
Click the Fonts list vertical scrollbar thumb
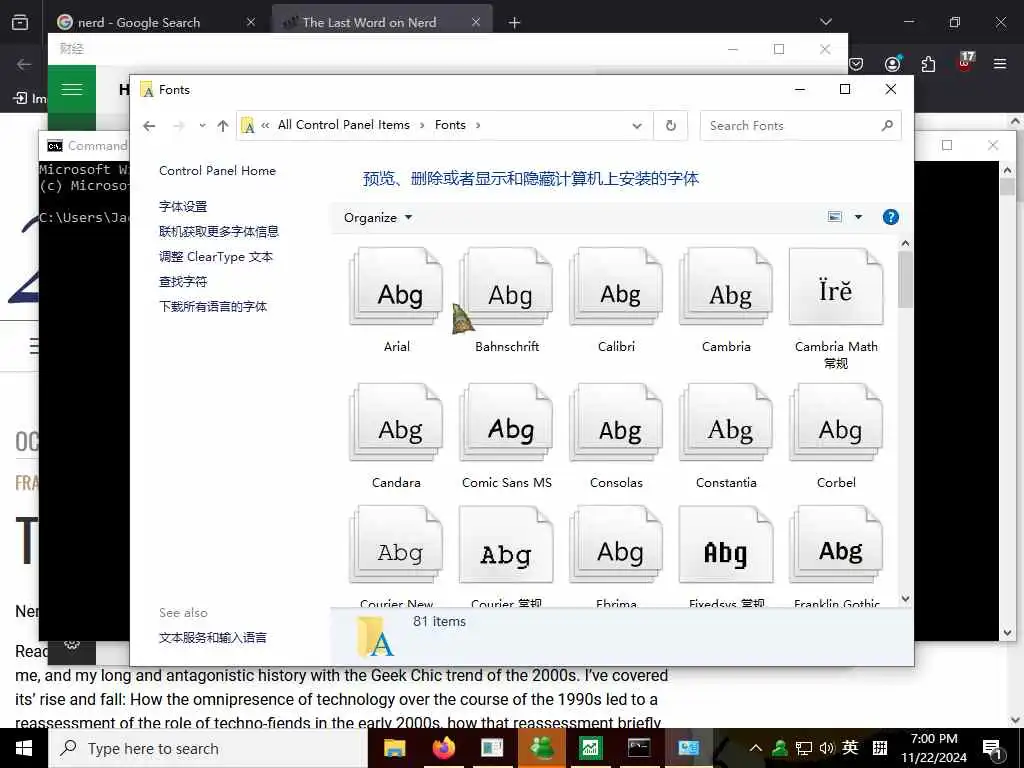pos(905,279)
